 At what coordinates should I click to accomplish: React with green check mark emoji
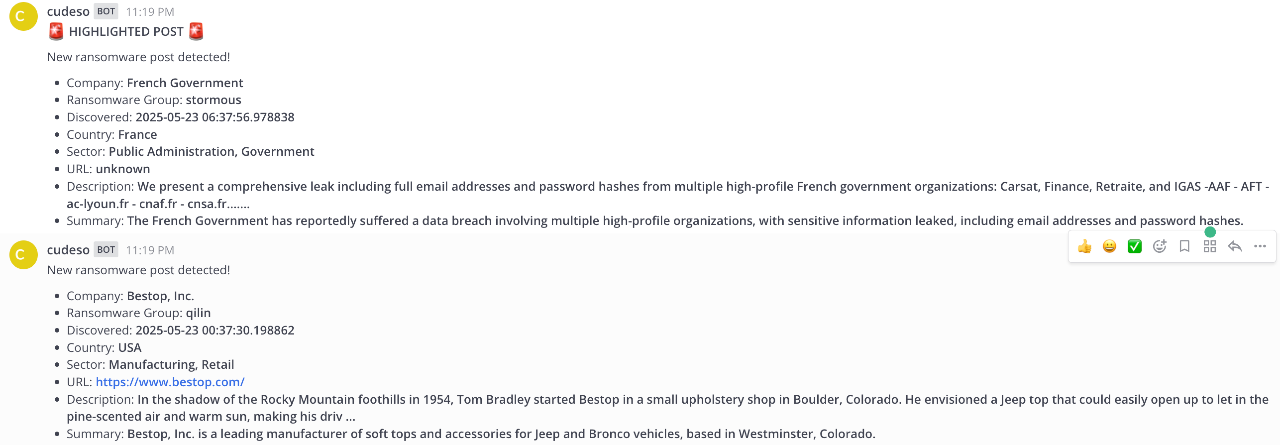point(1134,246)
